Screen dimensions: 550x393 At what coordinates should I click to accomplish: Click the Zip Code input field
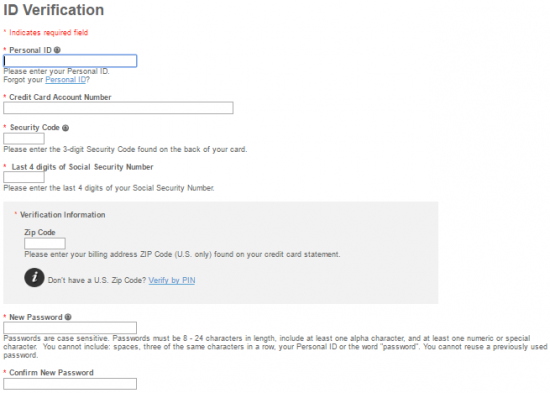point(45,244)
